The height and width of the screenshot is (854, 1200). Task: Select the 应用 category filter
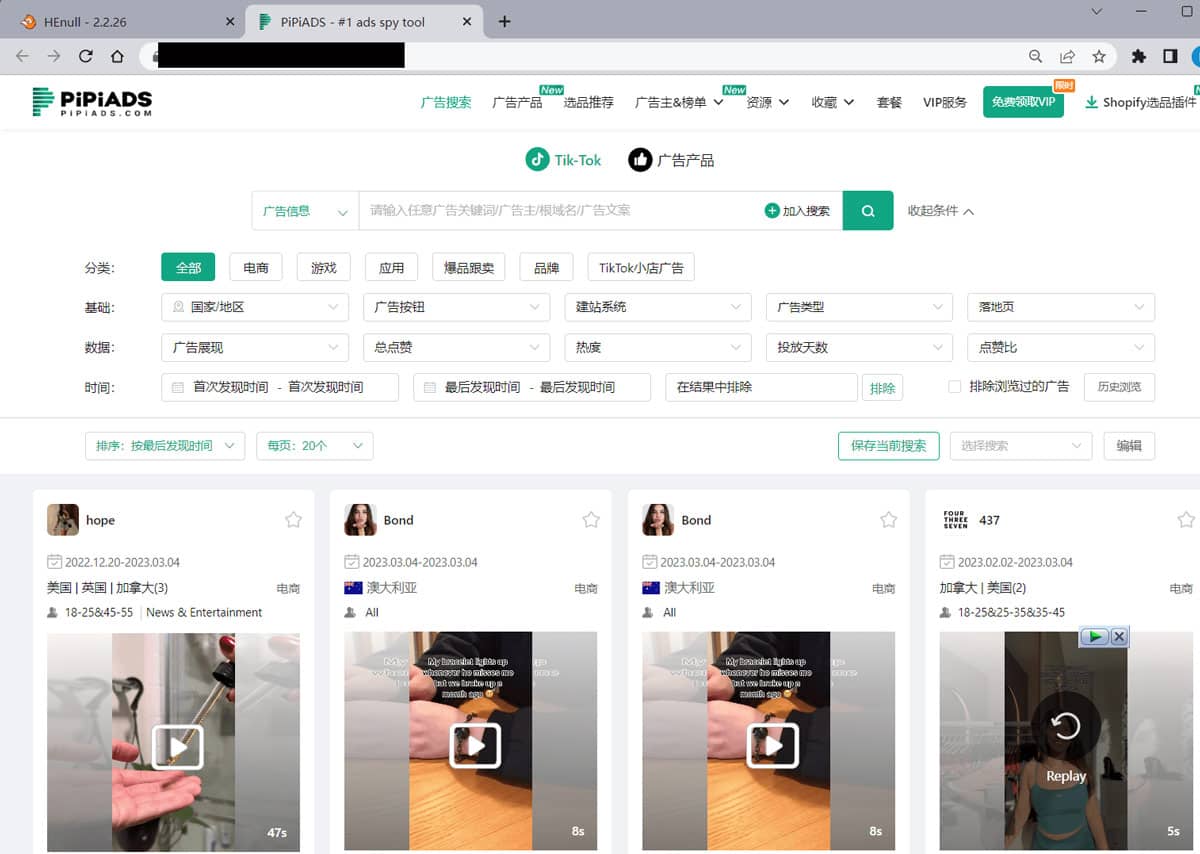[x=392, y=267]
